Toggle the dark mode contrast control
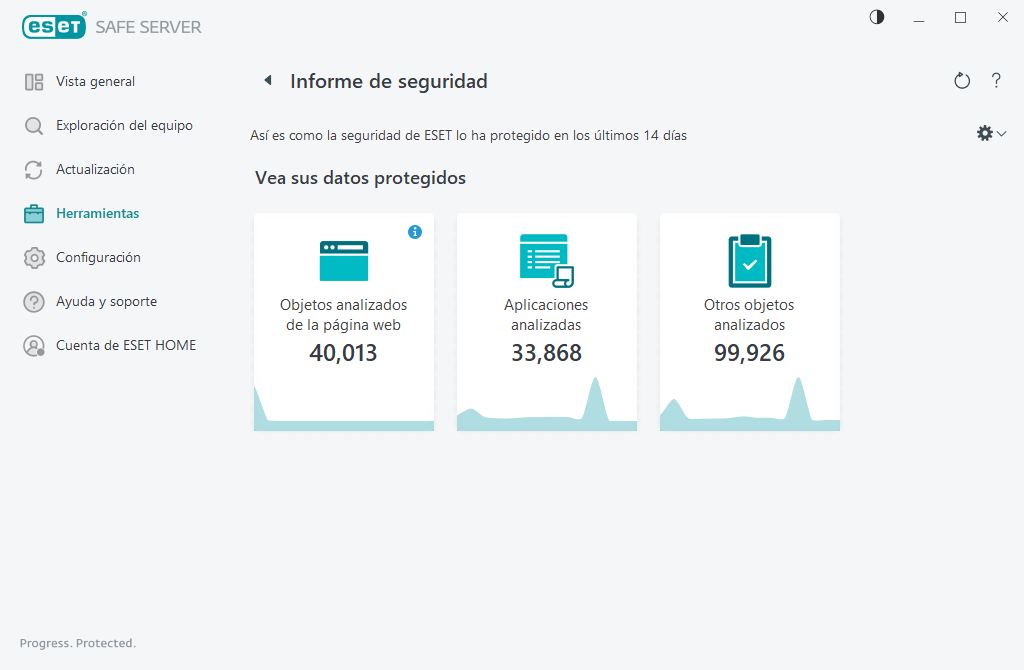1024x670 pixels. [876, 17]
